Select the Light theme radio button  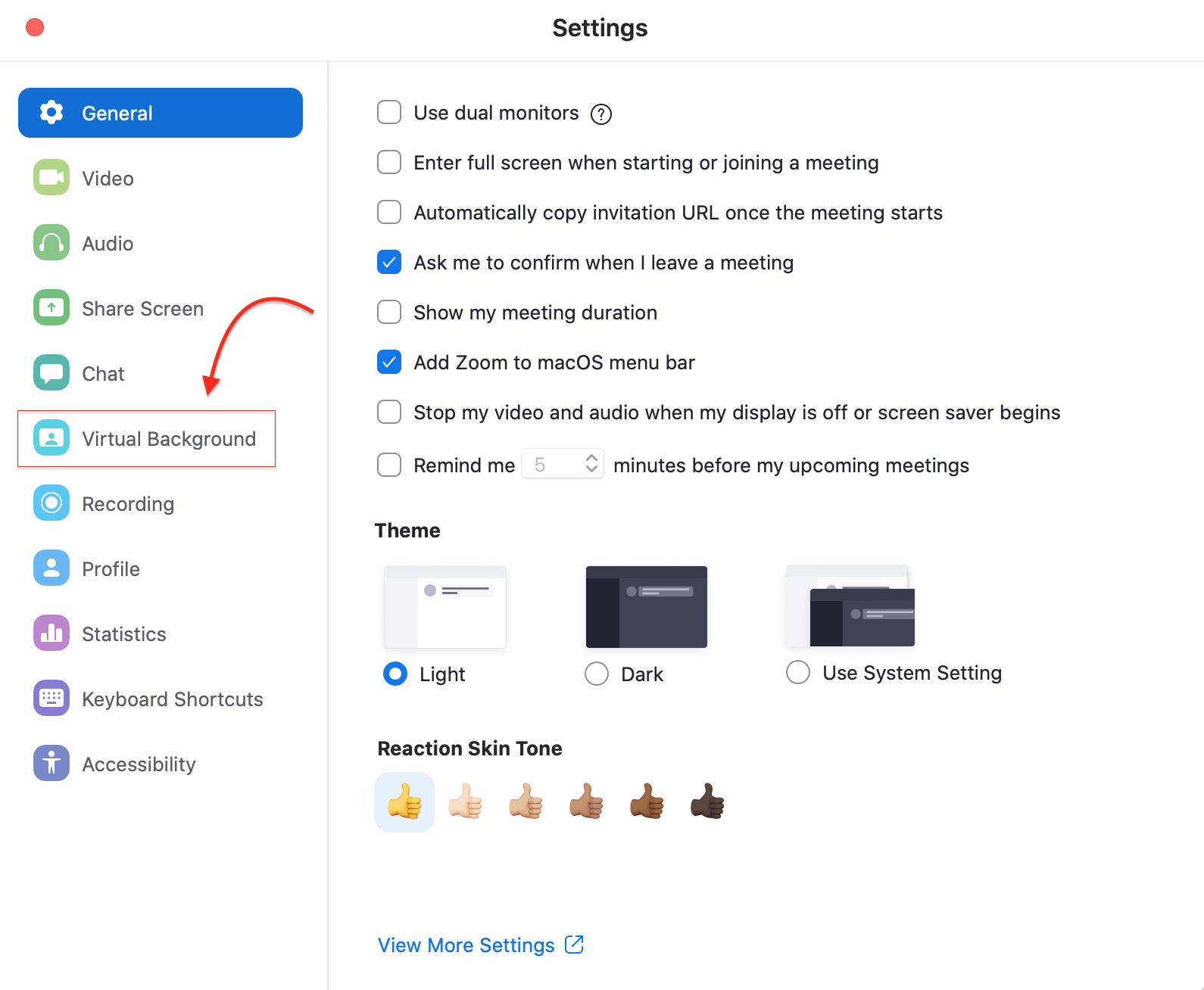coord(395,674)
